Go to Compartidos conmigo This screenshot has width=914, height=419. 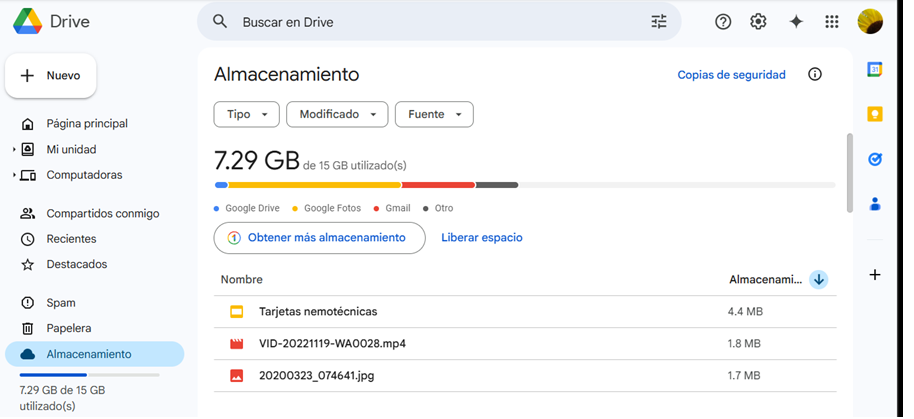coord(102,214)
